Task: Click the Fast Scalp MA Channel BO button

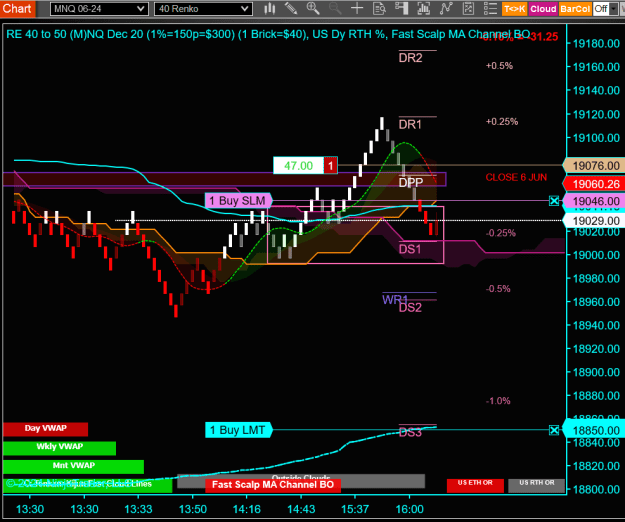Action: [x=273, y=485]
